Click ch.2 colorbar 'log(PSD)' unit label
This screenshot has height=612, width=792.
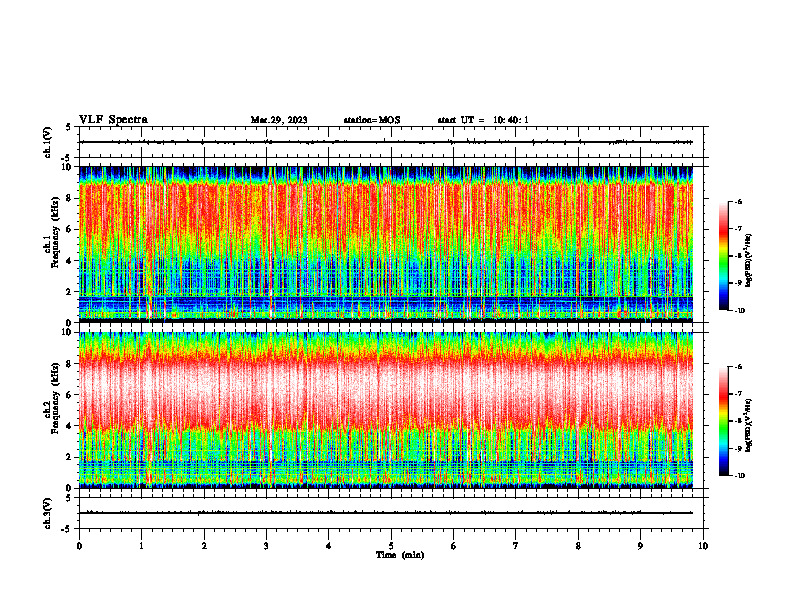749,426
